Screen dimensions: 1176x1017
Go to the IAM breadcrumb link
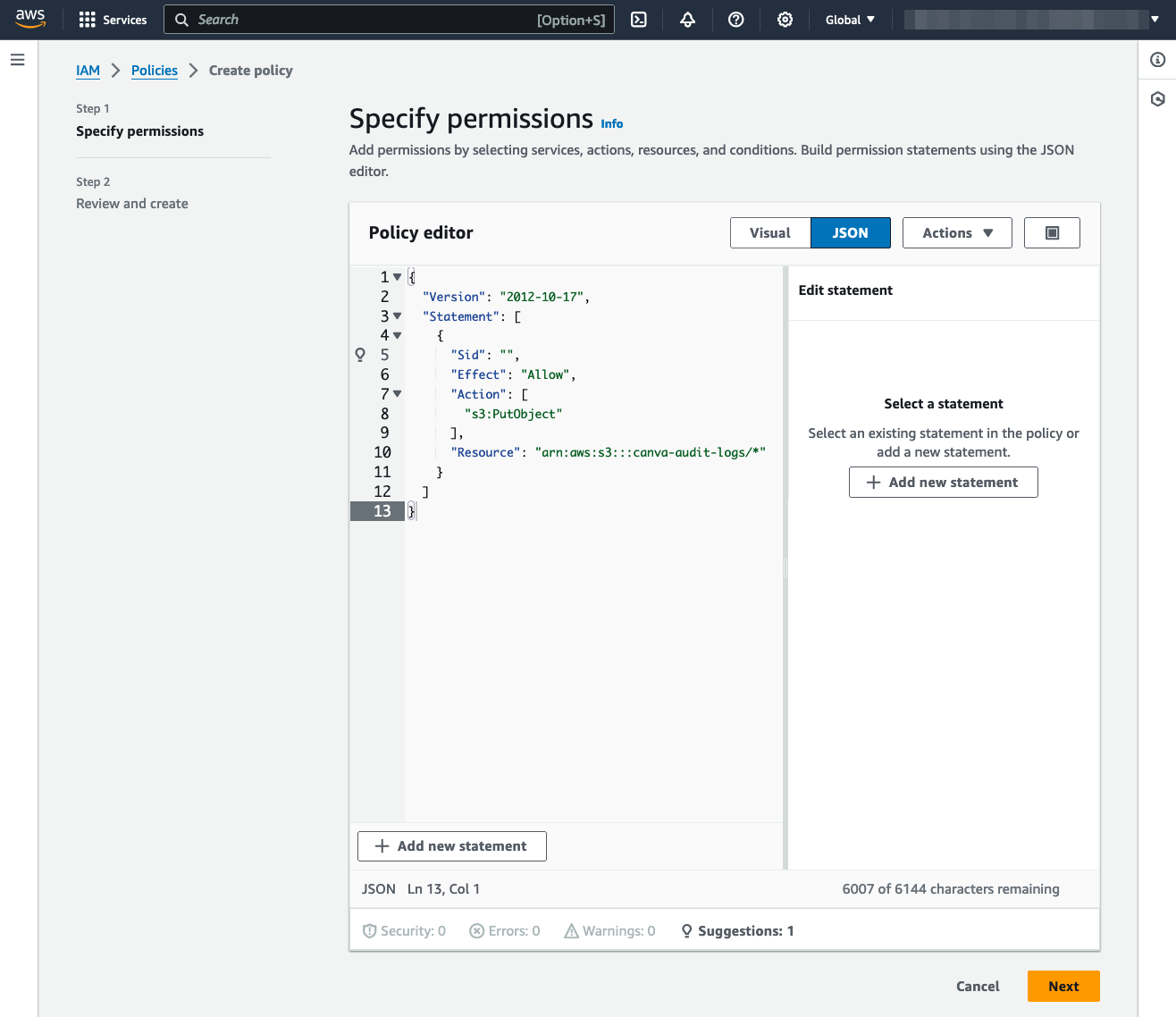[x=88, y=71]
